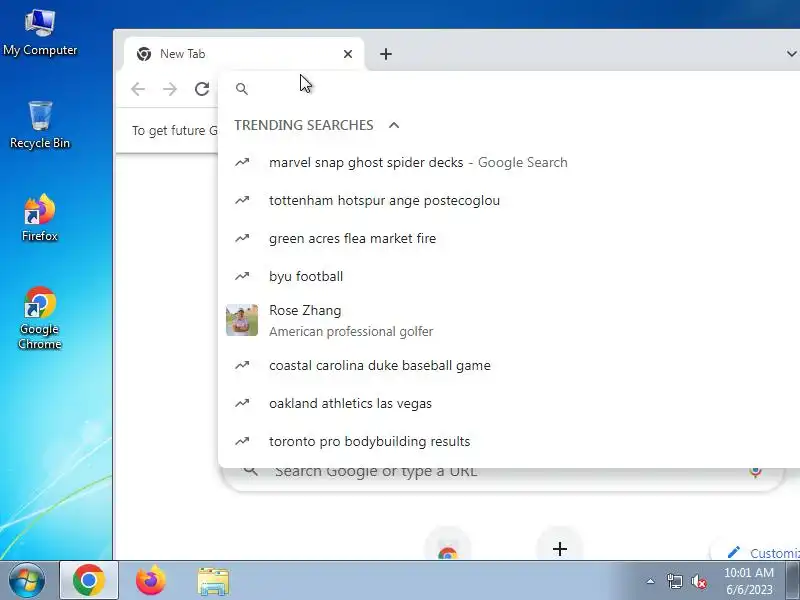The height and width of the screenshot is (600, 800).
Task: Open Customize Chrome button
Action: click(x=757, y=552)
